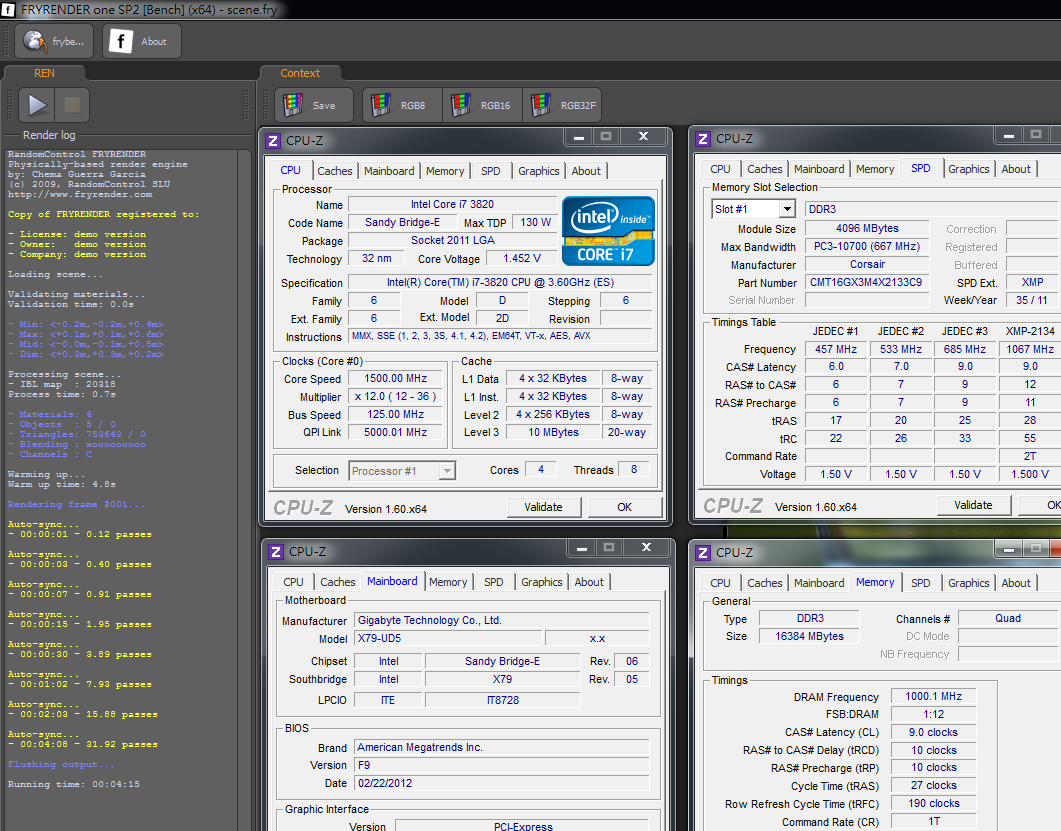Stop the render with the stop button
This screenshot has width=1061, height=831.
[x=72, y=105]
